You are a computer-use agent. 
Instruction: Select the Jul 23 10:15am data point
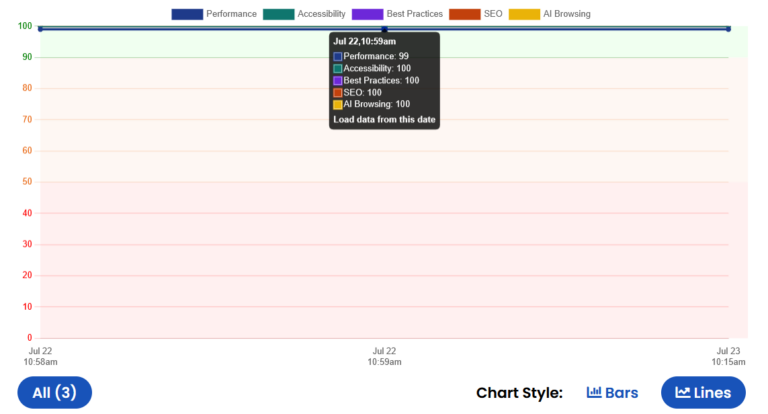tap(728, 29)
